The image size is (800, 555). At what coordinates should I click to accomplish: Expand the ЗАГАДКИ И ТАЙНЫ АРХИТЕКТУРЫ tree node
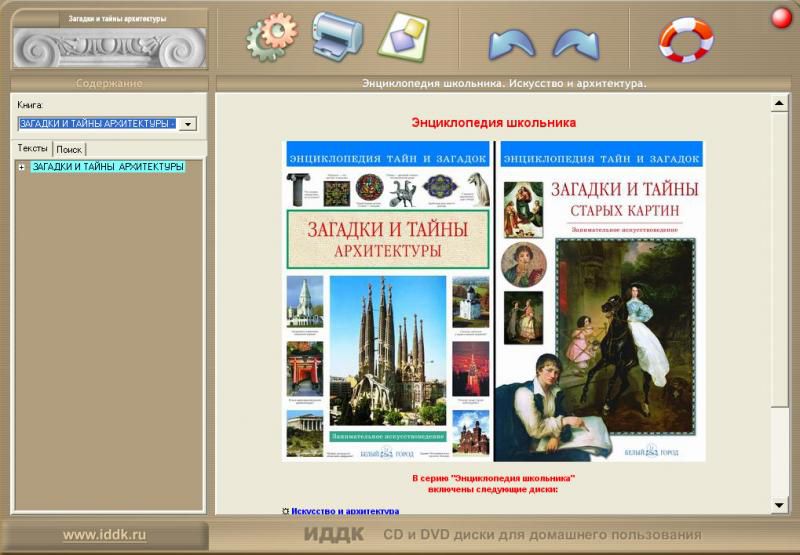[22, 167]
